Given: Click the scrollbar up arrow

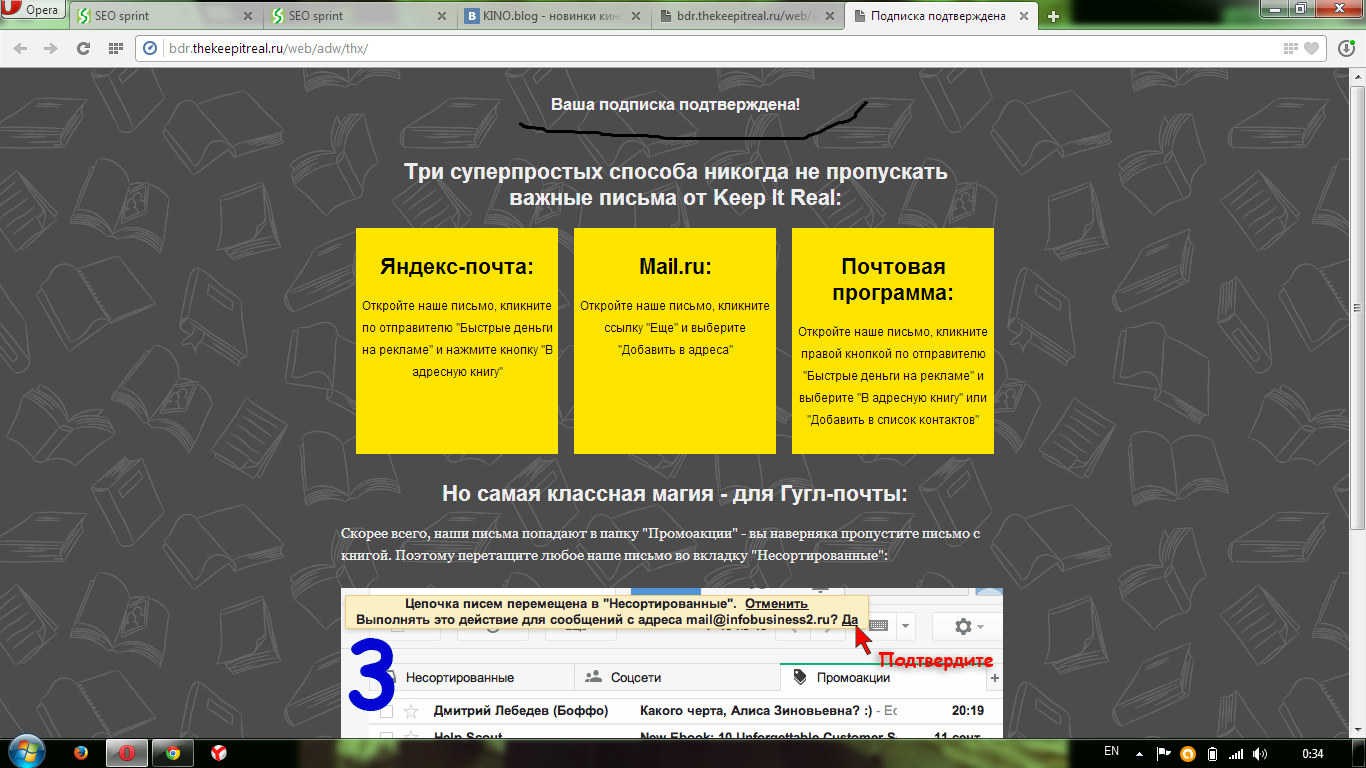Looking at the screenshot, I should [x=1358, y=75].
